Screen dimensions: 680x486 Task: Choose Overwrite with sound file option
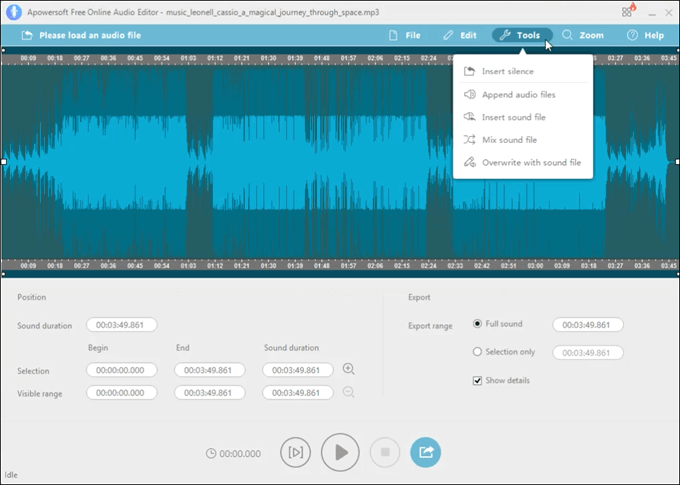click(x=523, y=163)
